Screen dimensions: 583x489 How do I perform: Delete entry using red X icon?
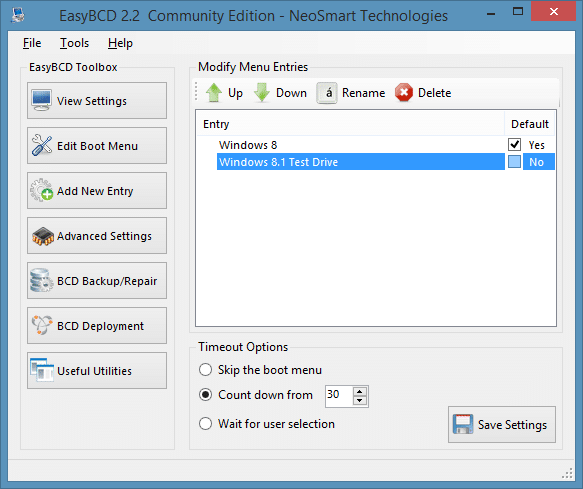[423, 93]
